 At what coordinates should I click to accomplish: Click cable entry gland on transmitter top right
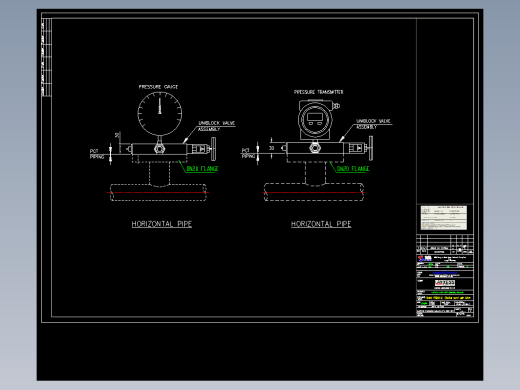[336, 106]
